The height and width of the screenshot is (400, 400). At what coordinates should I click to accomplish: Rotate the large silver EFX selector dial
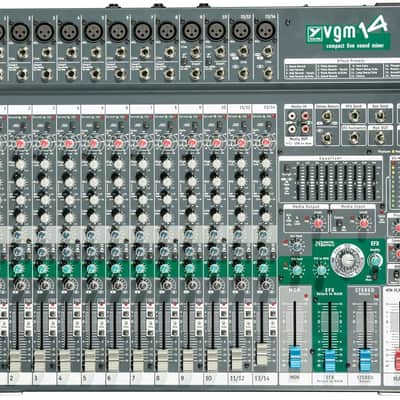(x=347, y=260)
